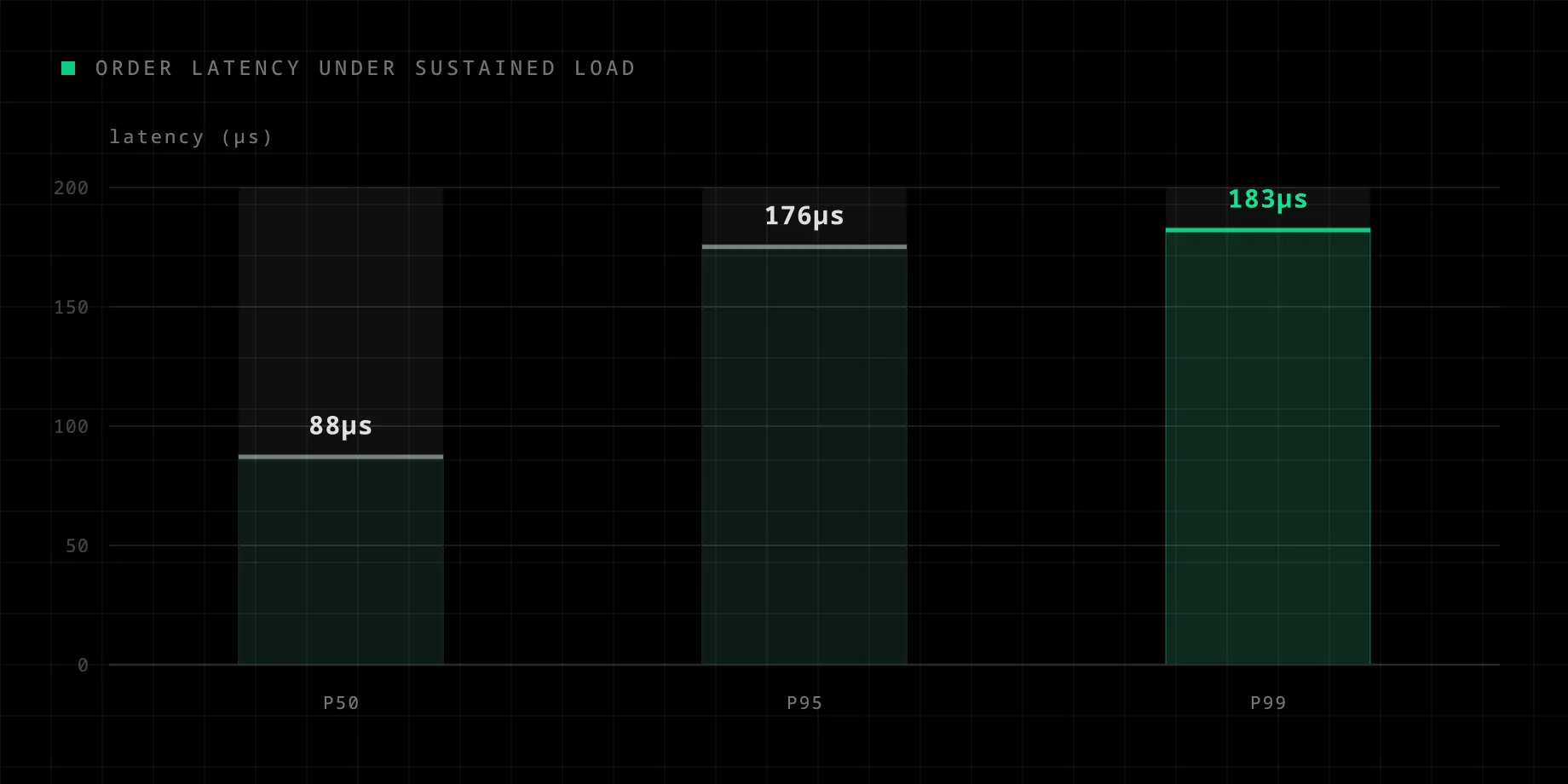Image resolution: width=1568 pixels, height=784 pixels.
Task: Click the 'P95' x-axis label
Action: [x=804, y=703]
